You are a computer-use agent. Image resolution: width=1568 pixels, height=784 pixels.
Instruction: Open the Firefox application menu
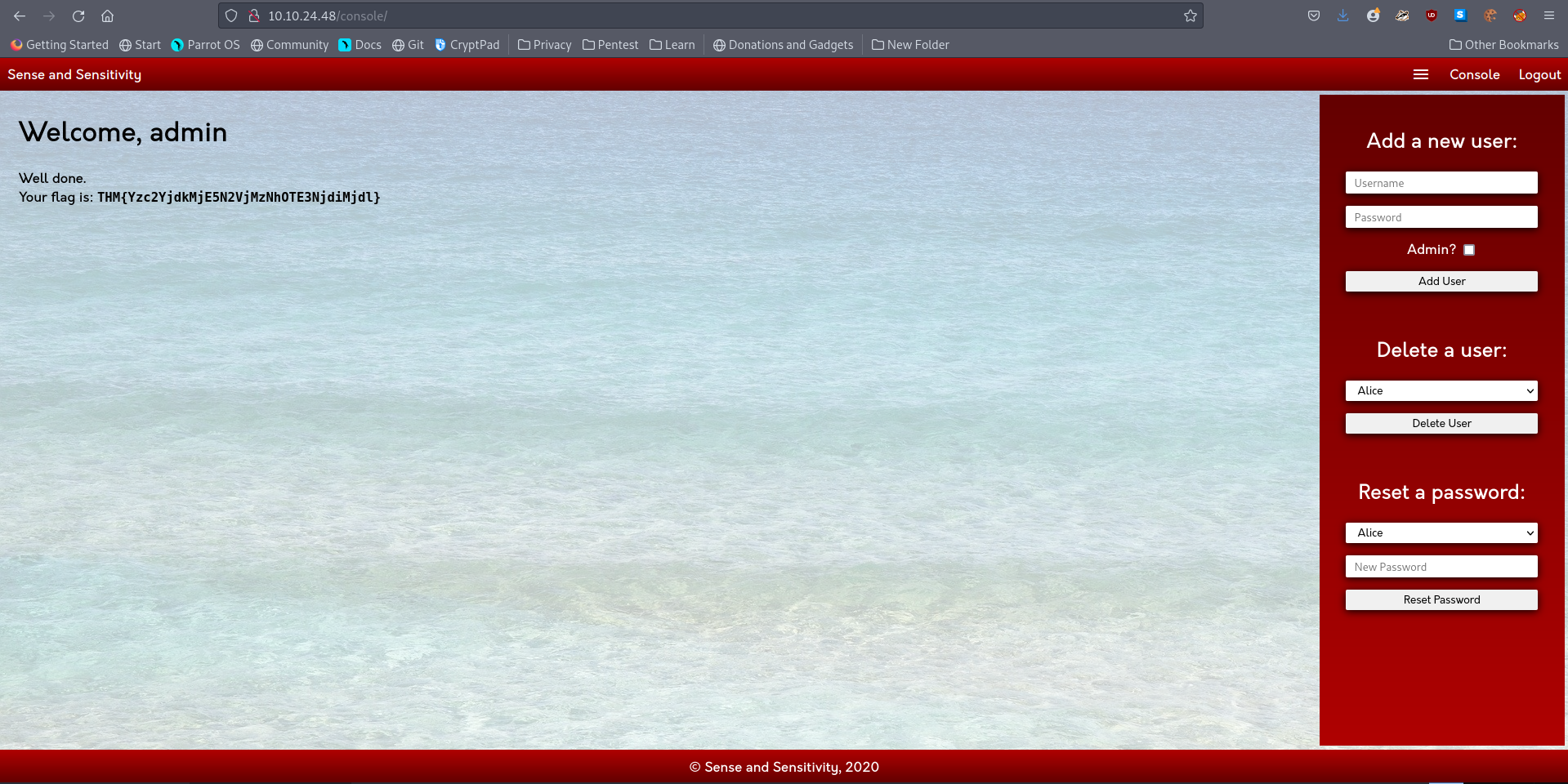[x=1548, y=16]
